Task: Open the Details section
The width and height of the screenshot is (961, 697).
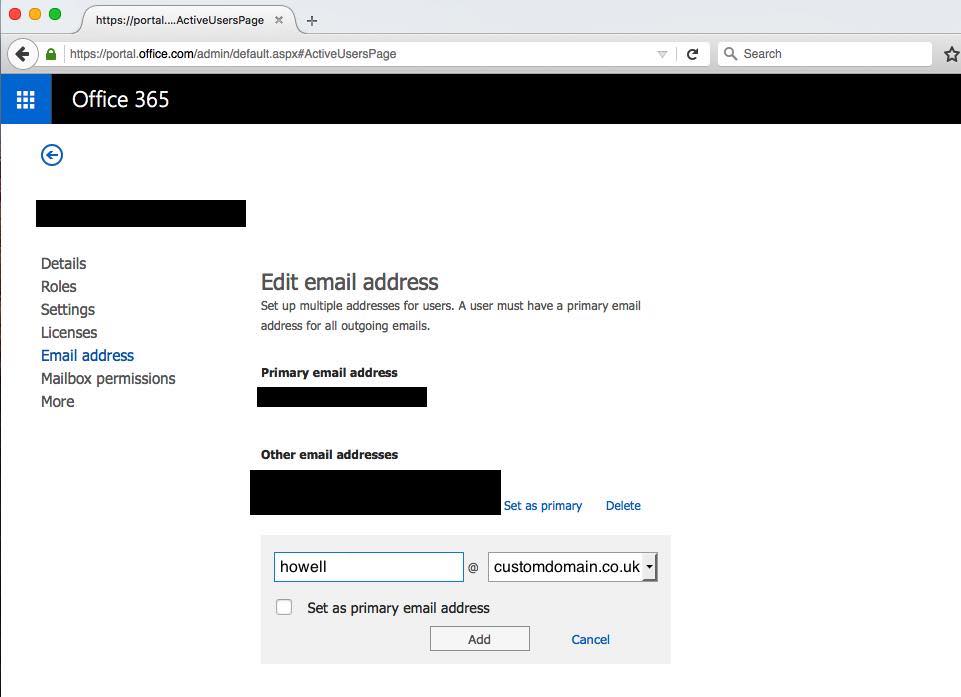Action: click(64, 264)
